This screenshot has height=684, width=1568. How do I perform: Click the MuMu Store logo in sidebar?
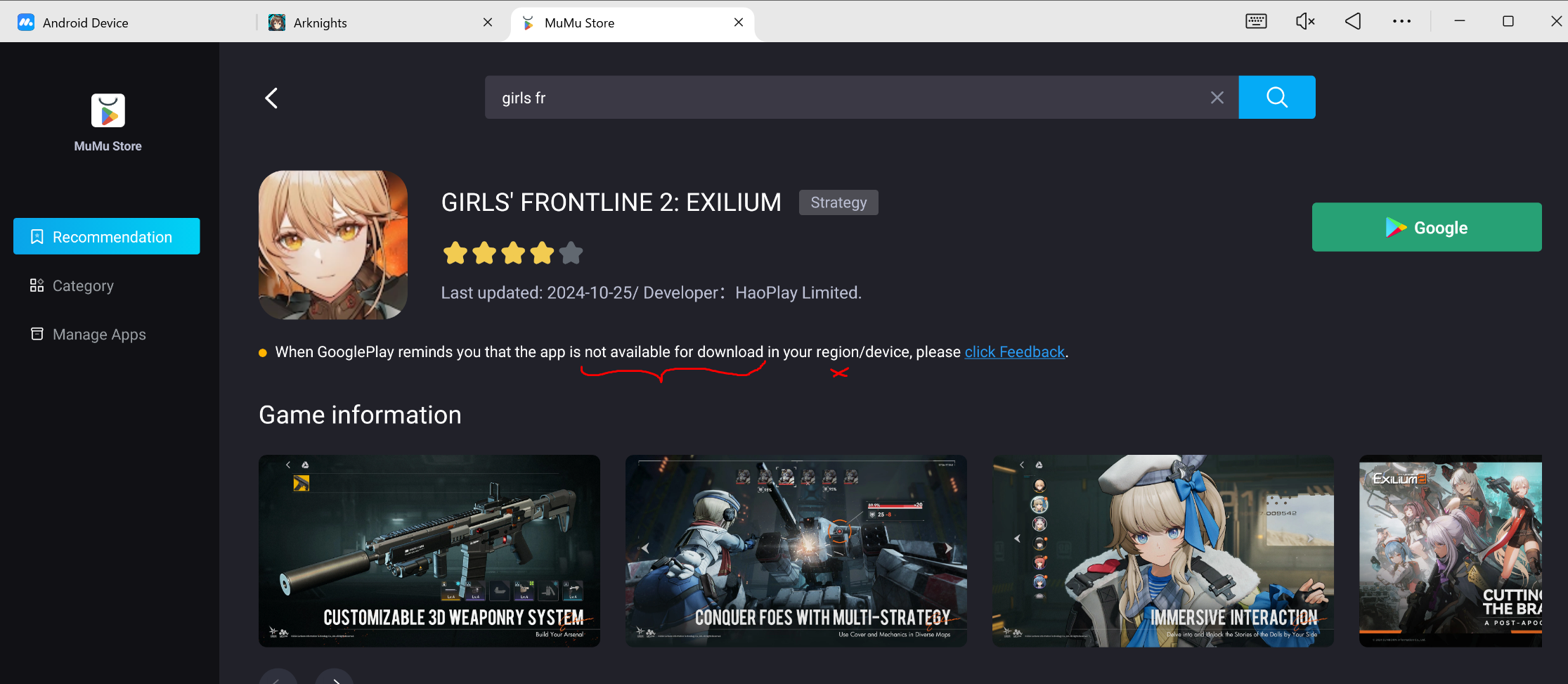click(x=108, y=110)
